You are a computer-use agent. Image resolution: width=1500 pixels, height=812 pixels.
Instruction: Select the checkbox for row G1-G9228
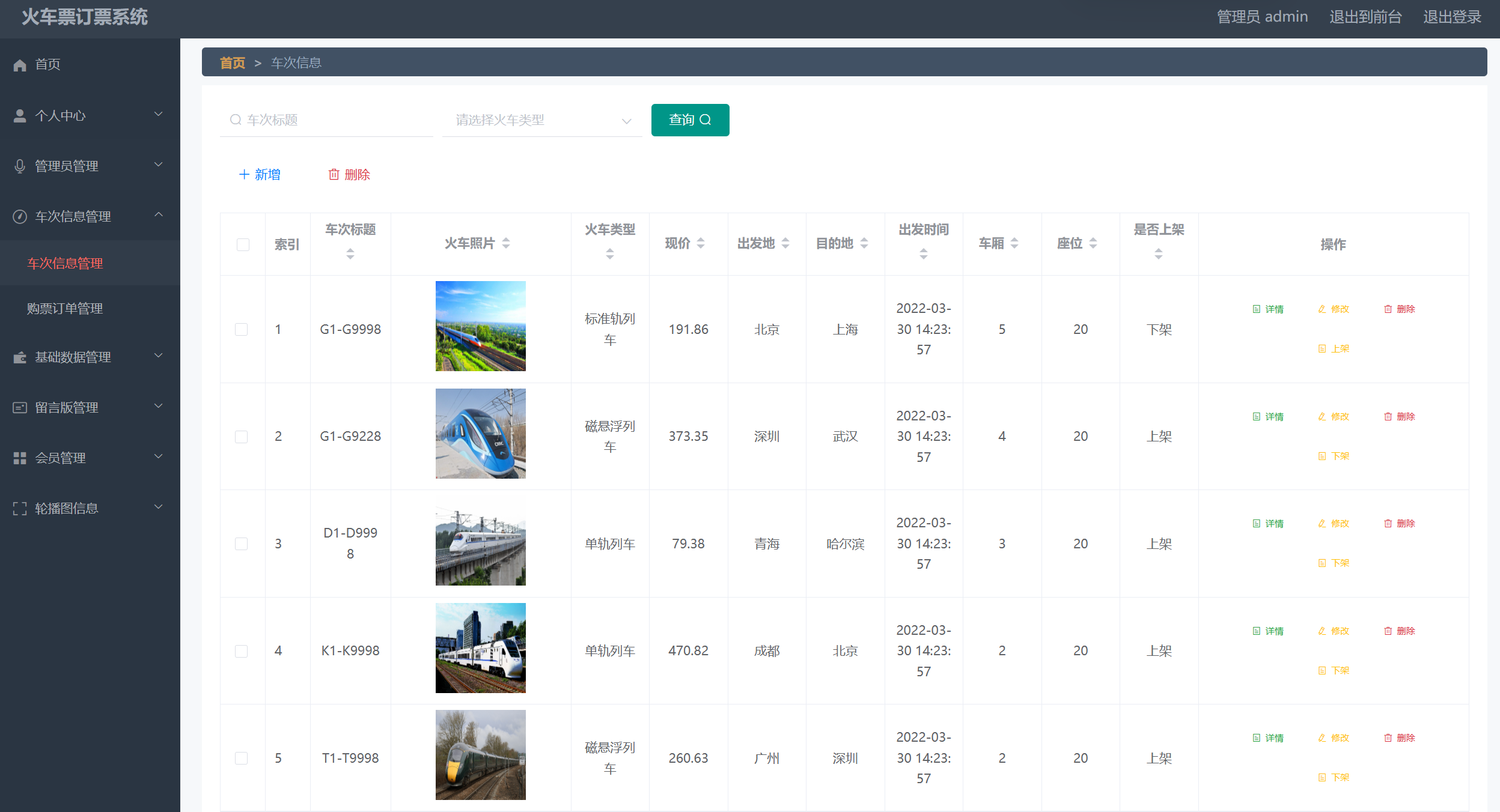tap(242, 437)
